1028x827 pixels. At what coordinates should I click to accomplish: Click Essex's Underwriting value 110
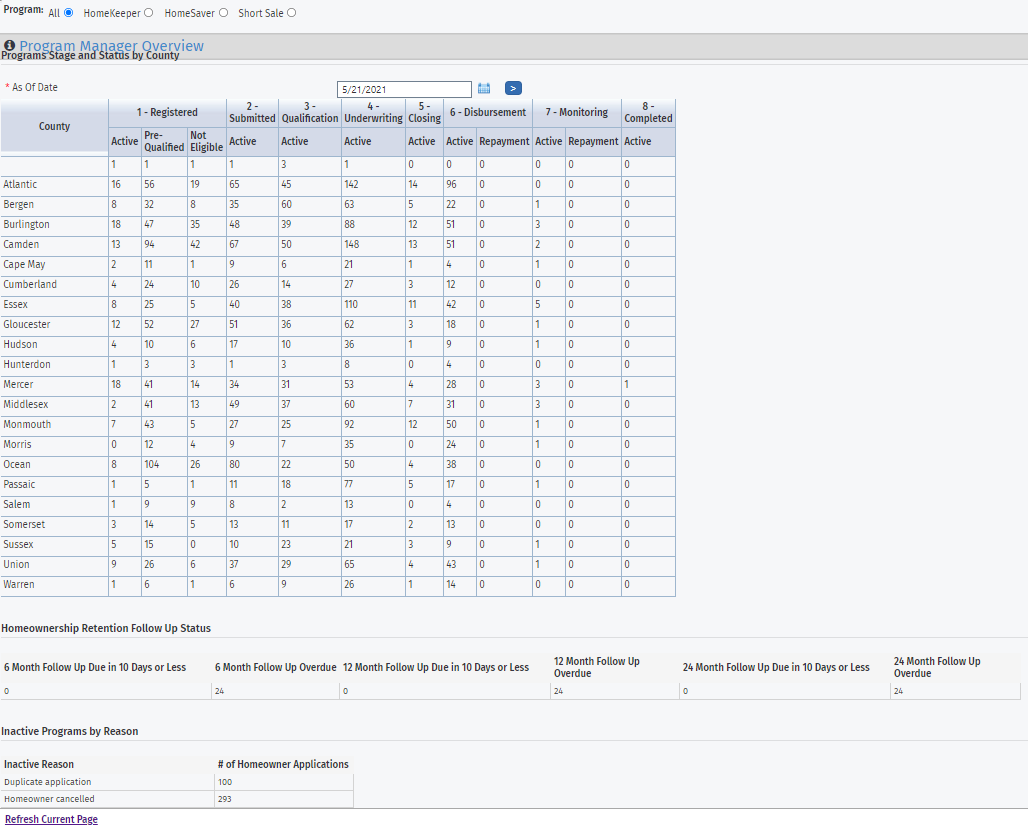pos(351,304)
